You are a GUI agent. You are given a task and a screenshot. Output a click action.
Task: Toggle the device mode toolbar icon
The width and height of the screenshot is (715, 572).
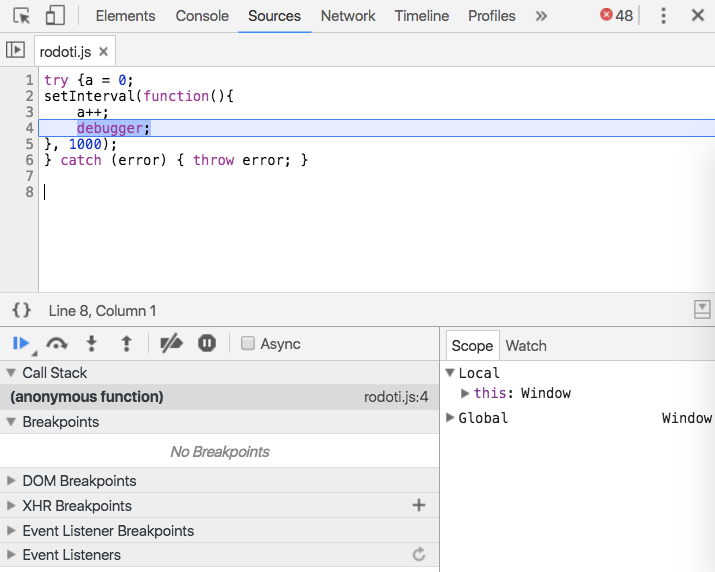pyautogui.click(x=55, y=16)
